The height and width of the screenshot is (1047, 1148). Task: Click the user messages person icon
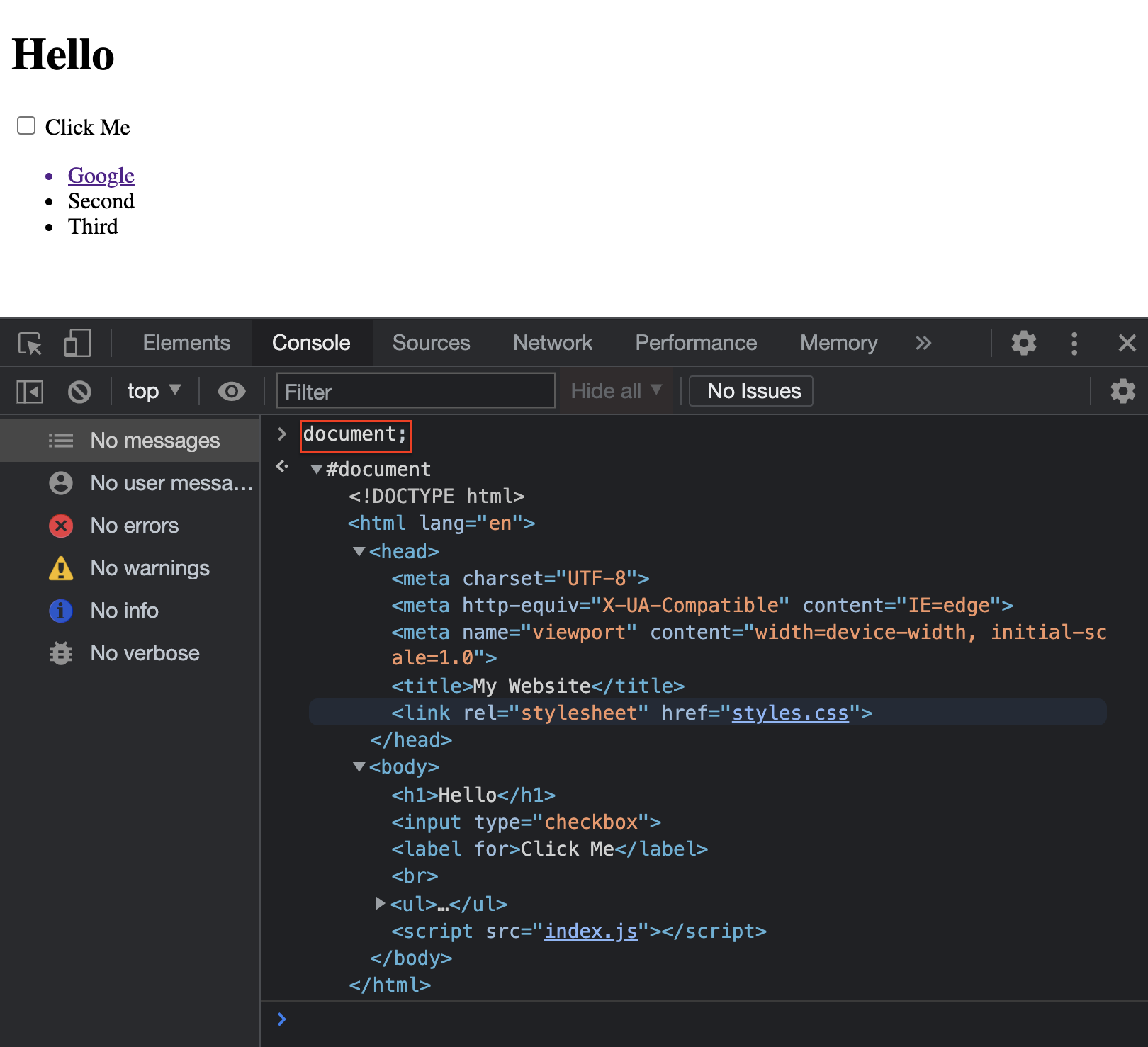tap(61, 483)
